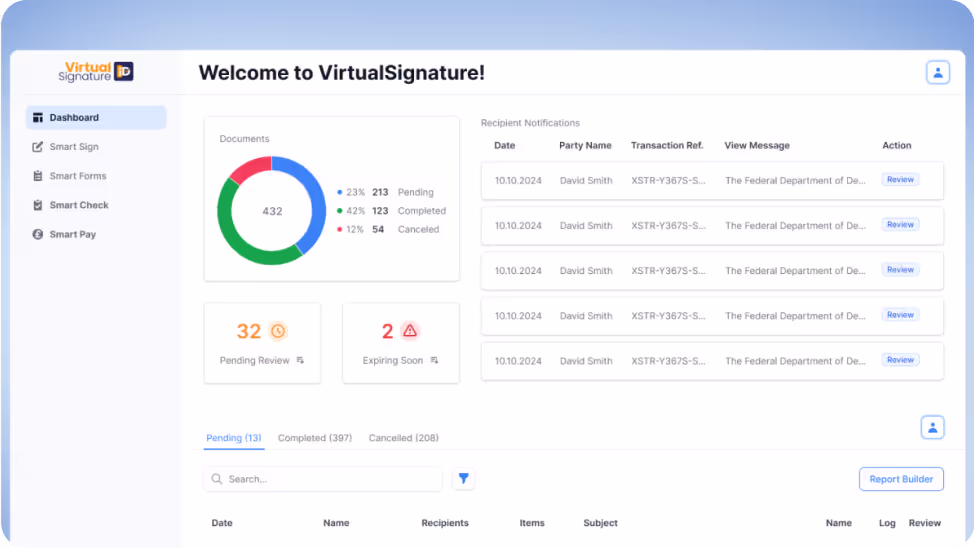
Task: Click Review in the second notification row
Action: [900, 224]
